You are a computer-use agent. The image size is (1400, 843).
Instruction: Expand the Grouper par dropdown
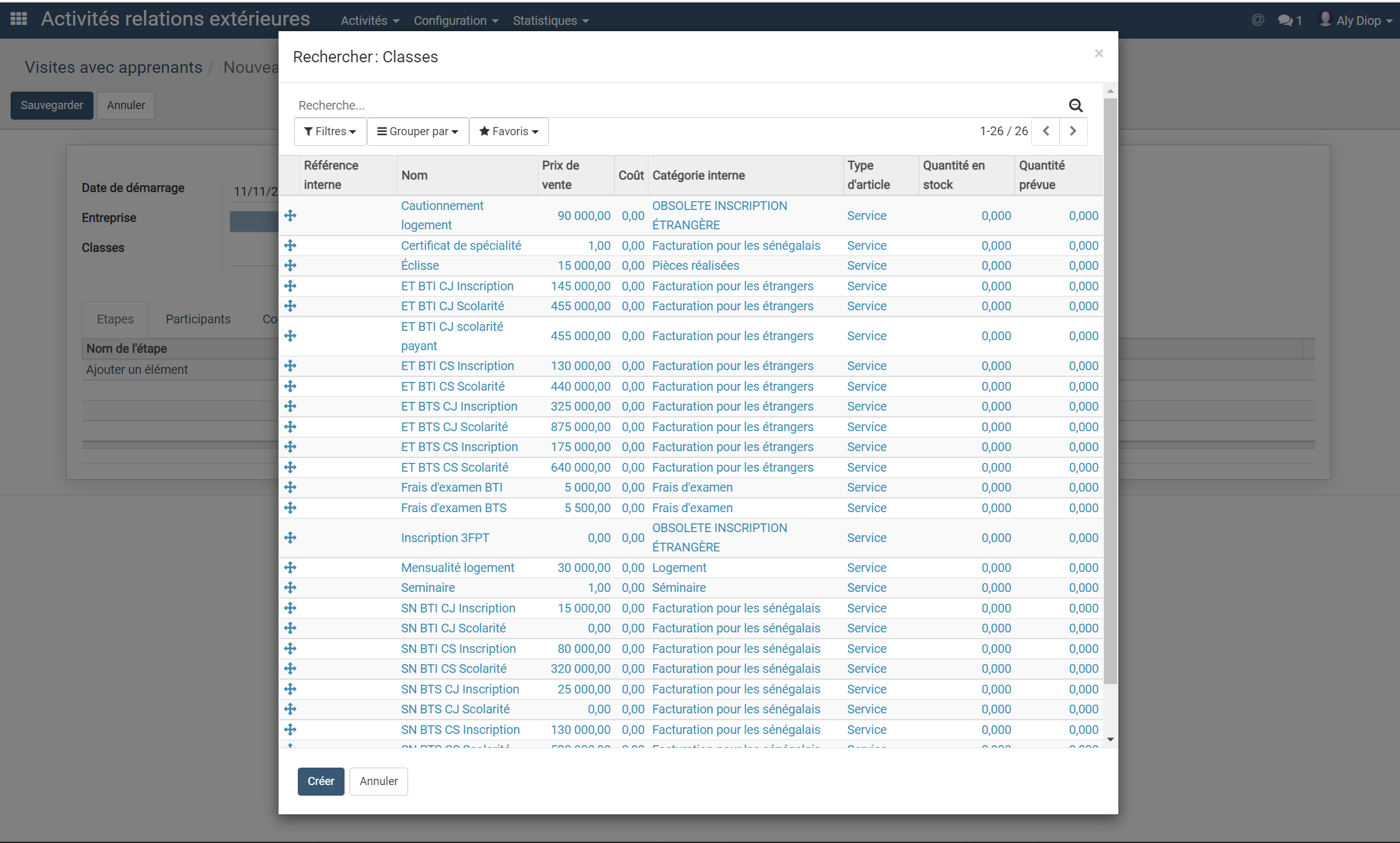coord(417,131)
